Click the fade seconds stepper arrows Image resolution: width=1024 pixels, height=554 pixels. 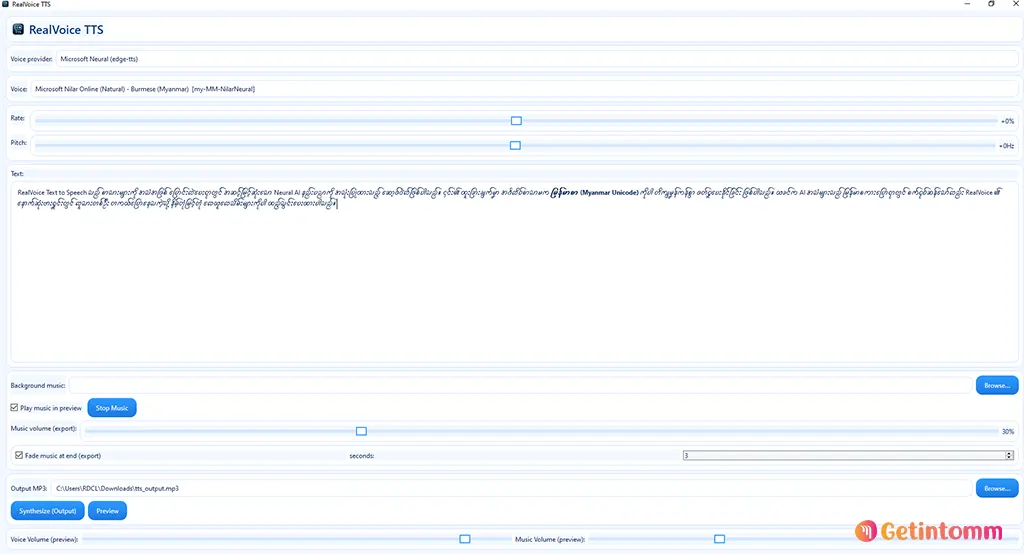[1009, 455]
